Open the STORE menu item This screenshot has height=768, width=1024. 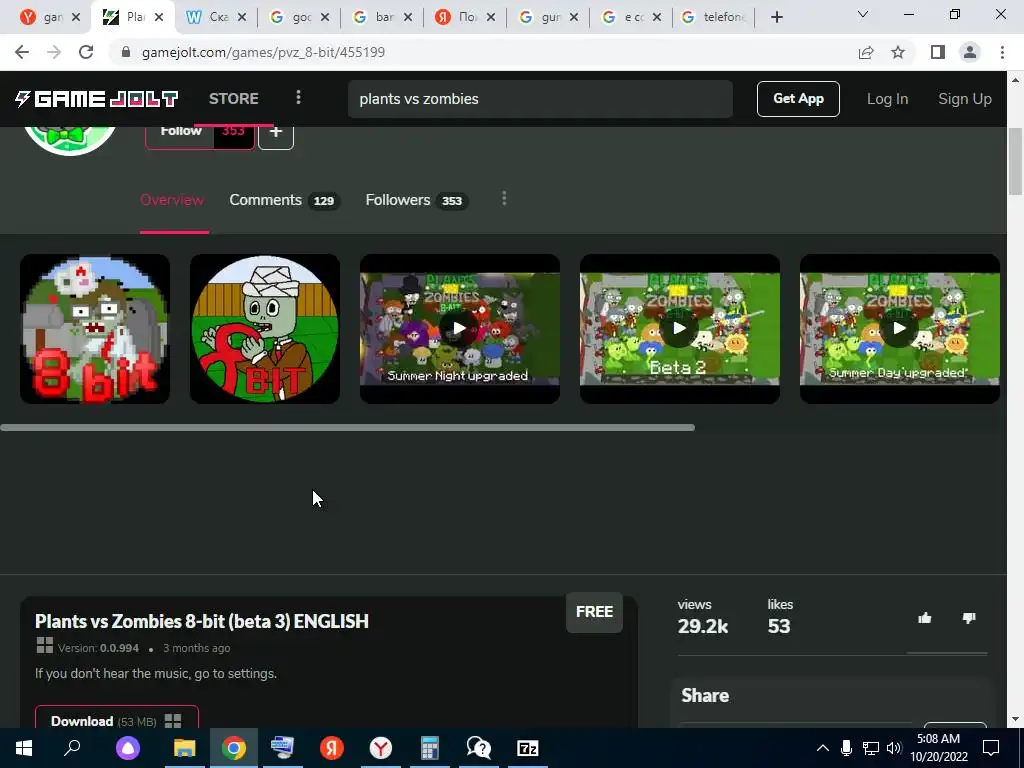233,99
